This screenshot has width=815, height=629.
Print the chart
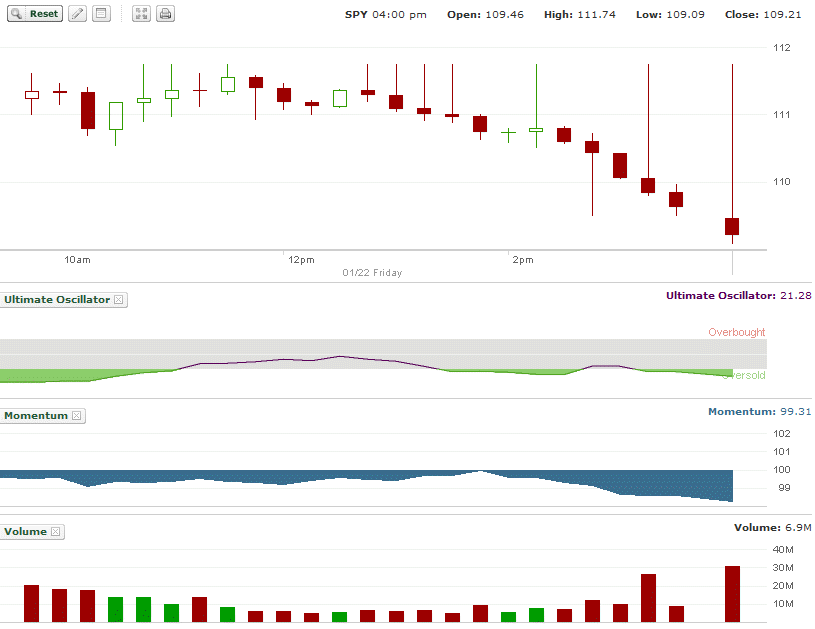[165, 14]
